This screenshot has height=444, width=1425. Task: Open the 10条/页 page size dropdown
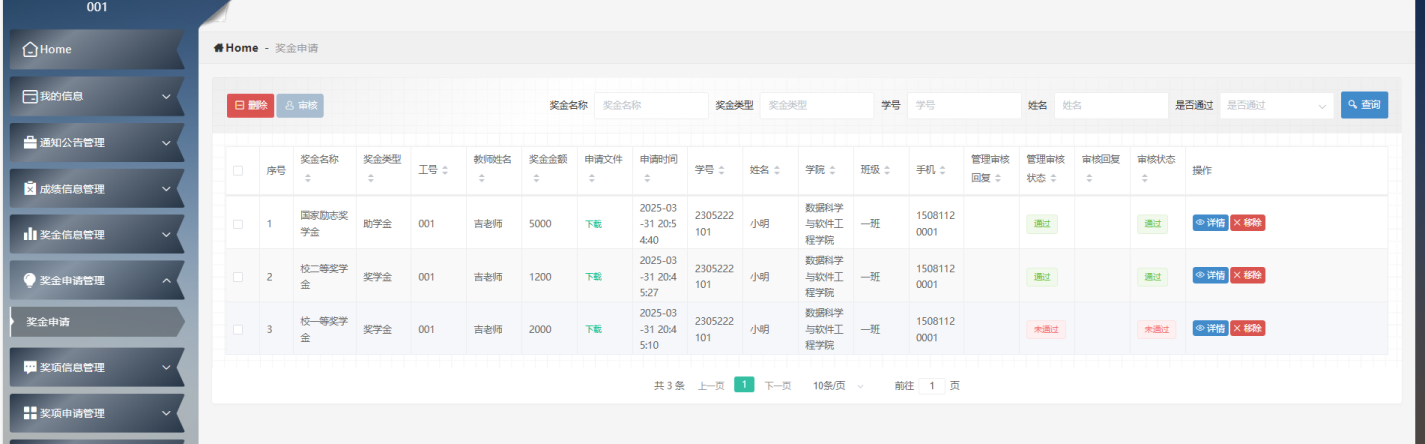point(838,385)
